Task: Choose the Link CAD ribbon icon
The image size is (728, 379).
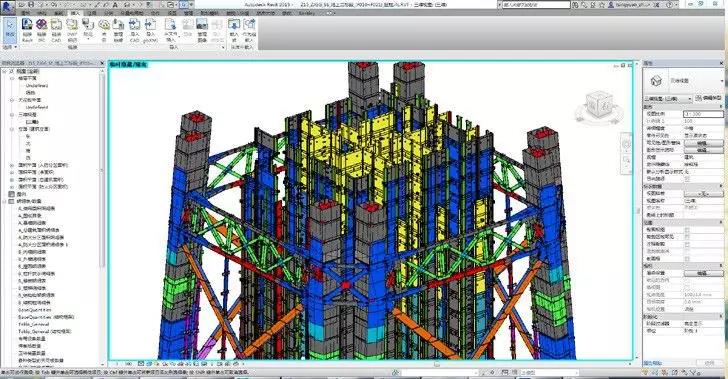Action: pos(57,30)
